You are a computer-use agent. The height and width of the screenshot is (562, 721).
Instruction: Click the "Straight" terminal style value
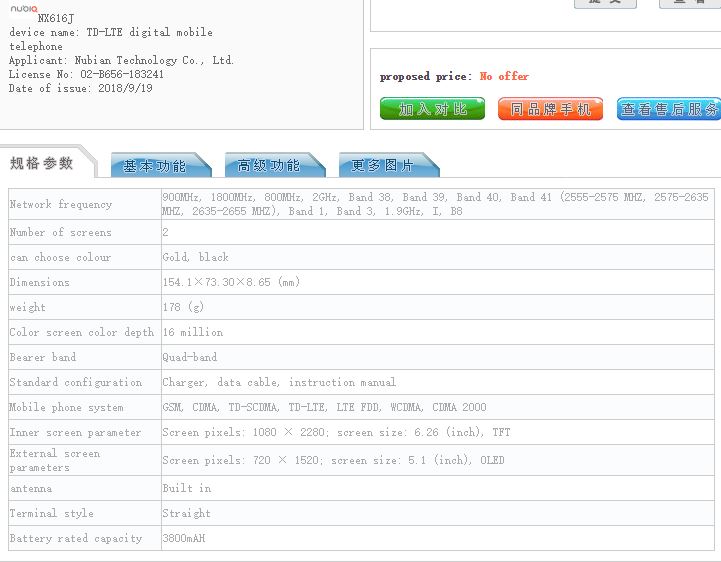(186, 513)
